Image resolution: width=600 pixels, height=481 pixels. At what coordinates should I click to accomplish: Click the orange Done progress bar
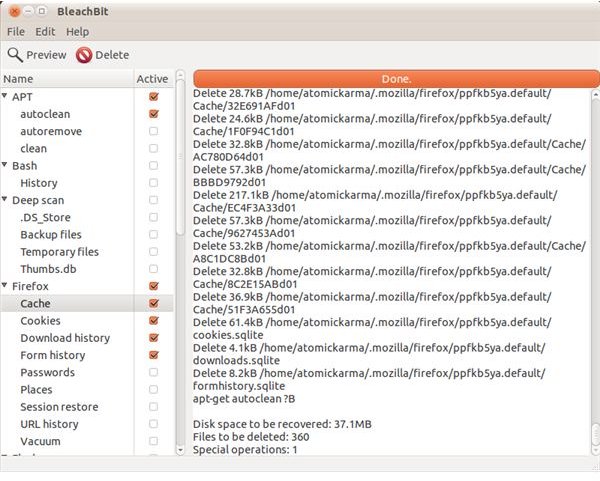[x=396, y=79]
